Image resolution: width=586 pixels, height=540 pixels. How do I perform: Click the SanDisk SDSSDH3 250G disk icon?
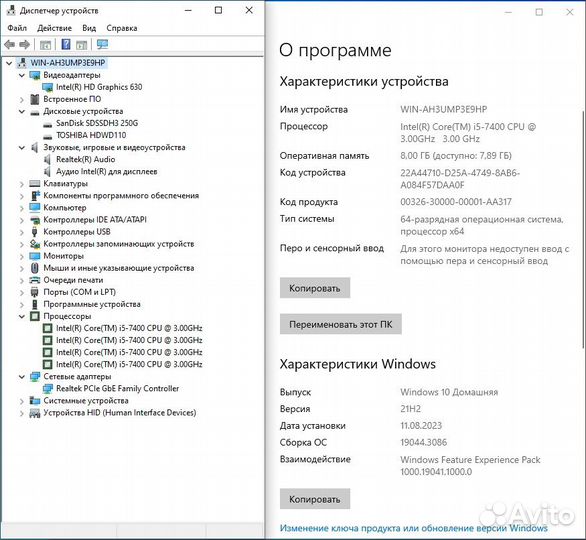point(48,124)
